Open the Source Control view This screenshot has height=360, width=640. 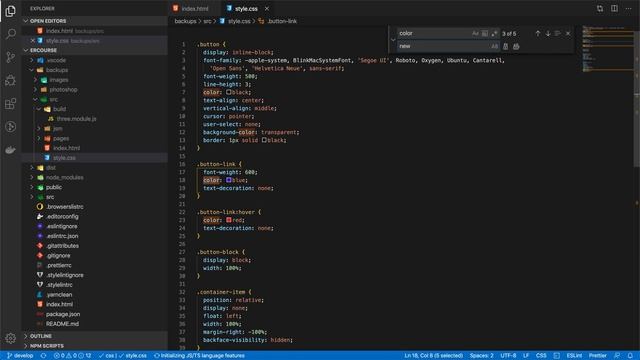click(11, 57)
